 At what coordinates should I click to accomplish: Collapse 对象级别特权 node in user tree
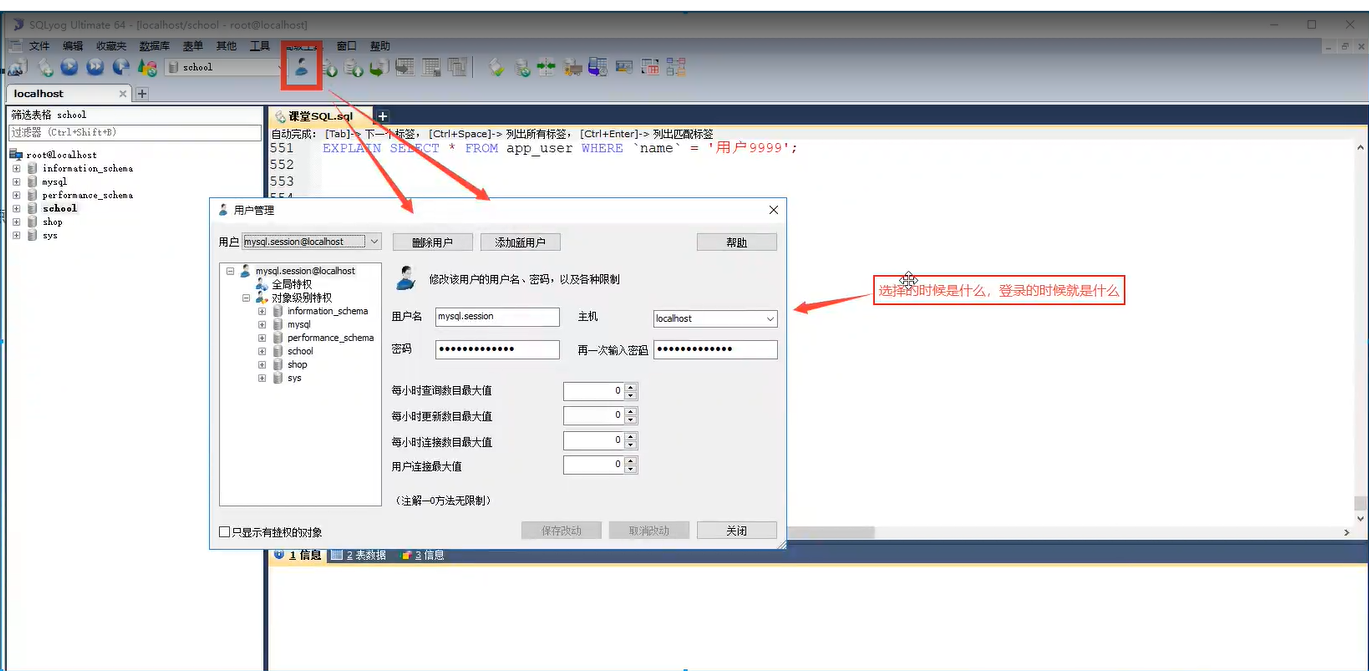246,298
